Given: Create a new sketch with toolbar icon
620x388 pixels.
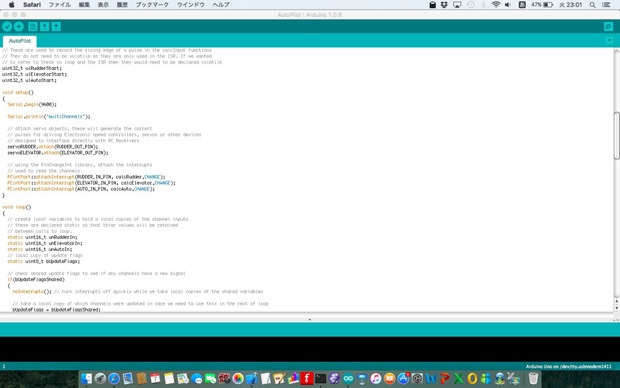Looking at the screenshot, I should 33,26.
